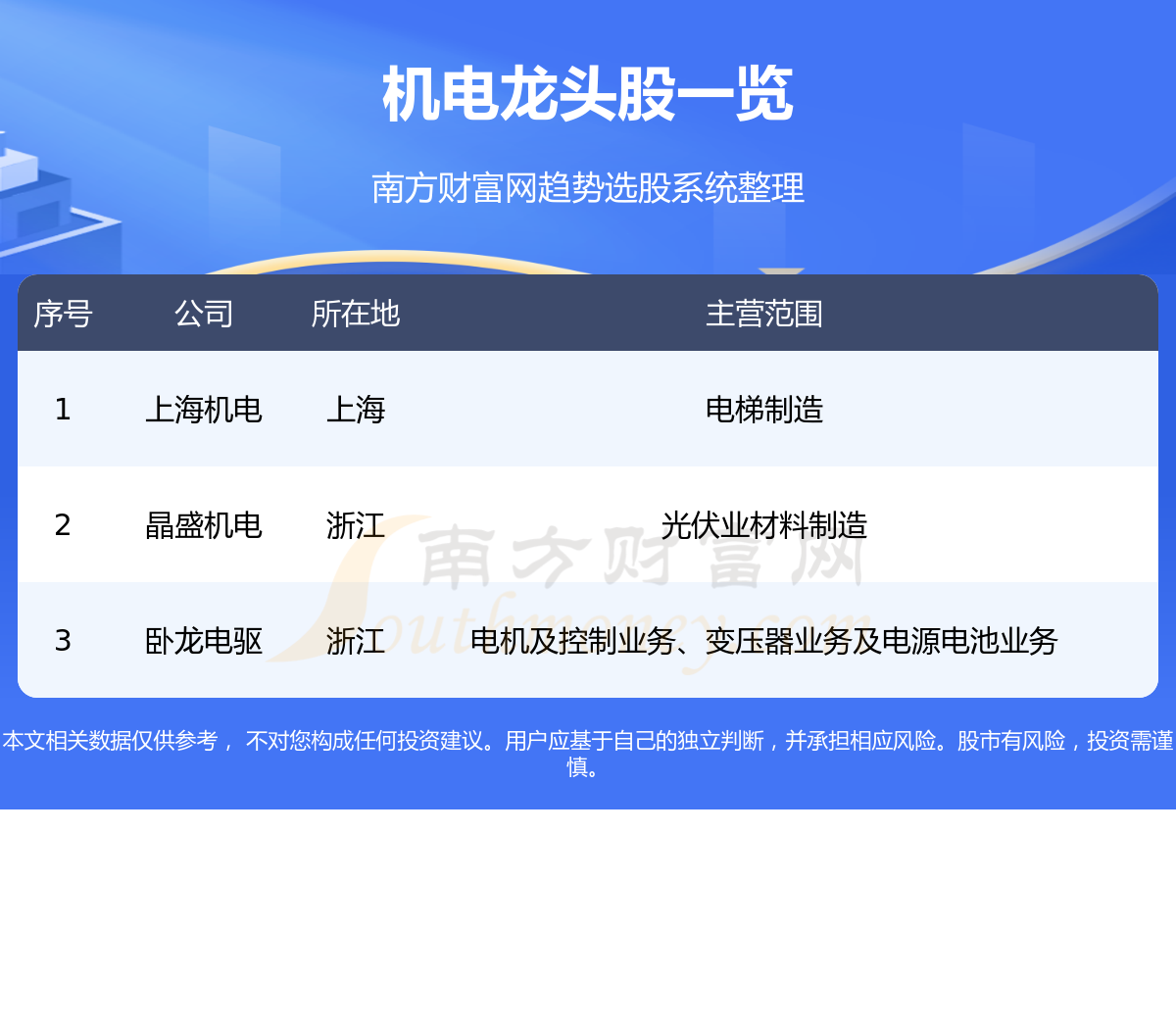Click row number 1 cell
Screen dimensions: 1176x1029
point(63,409)
